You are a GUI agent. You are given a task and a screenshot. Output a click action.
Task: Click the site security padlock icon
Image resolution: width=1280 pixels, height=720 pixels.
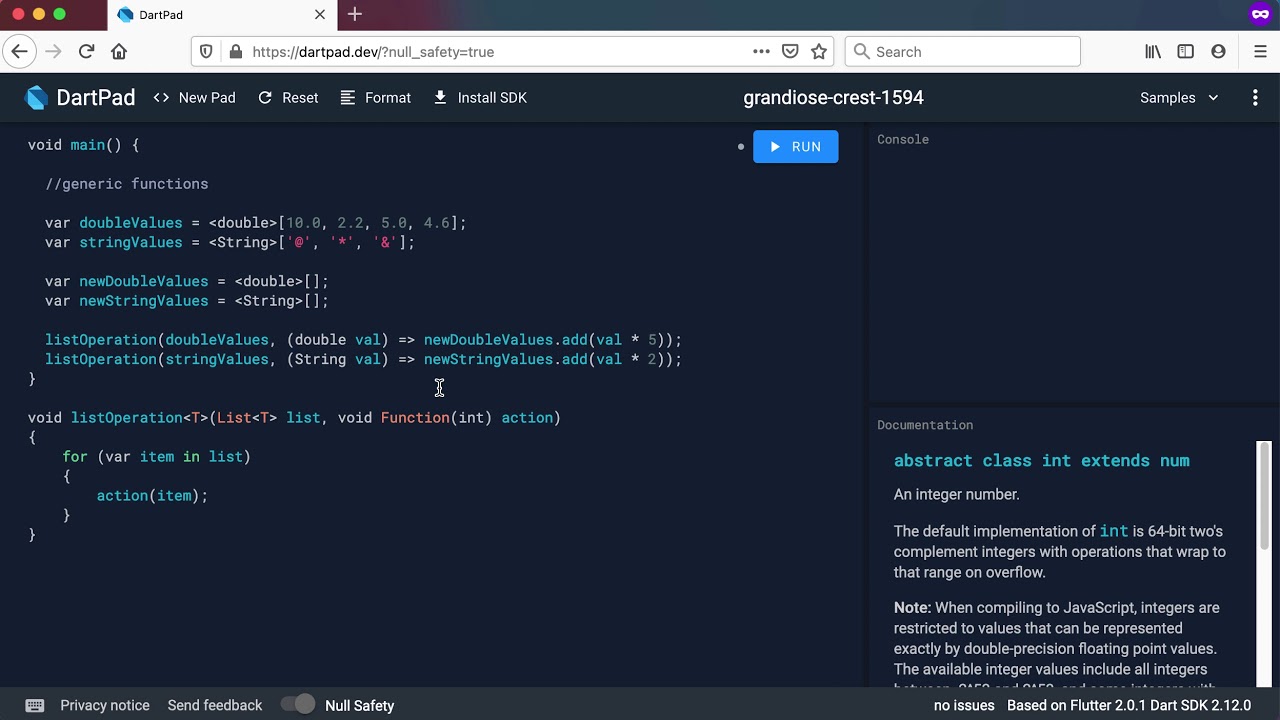point(236,51)
